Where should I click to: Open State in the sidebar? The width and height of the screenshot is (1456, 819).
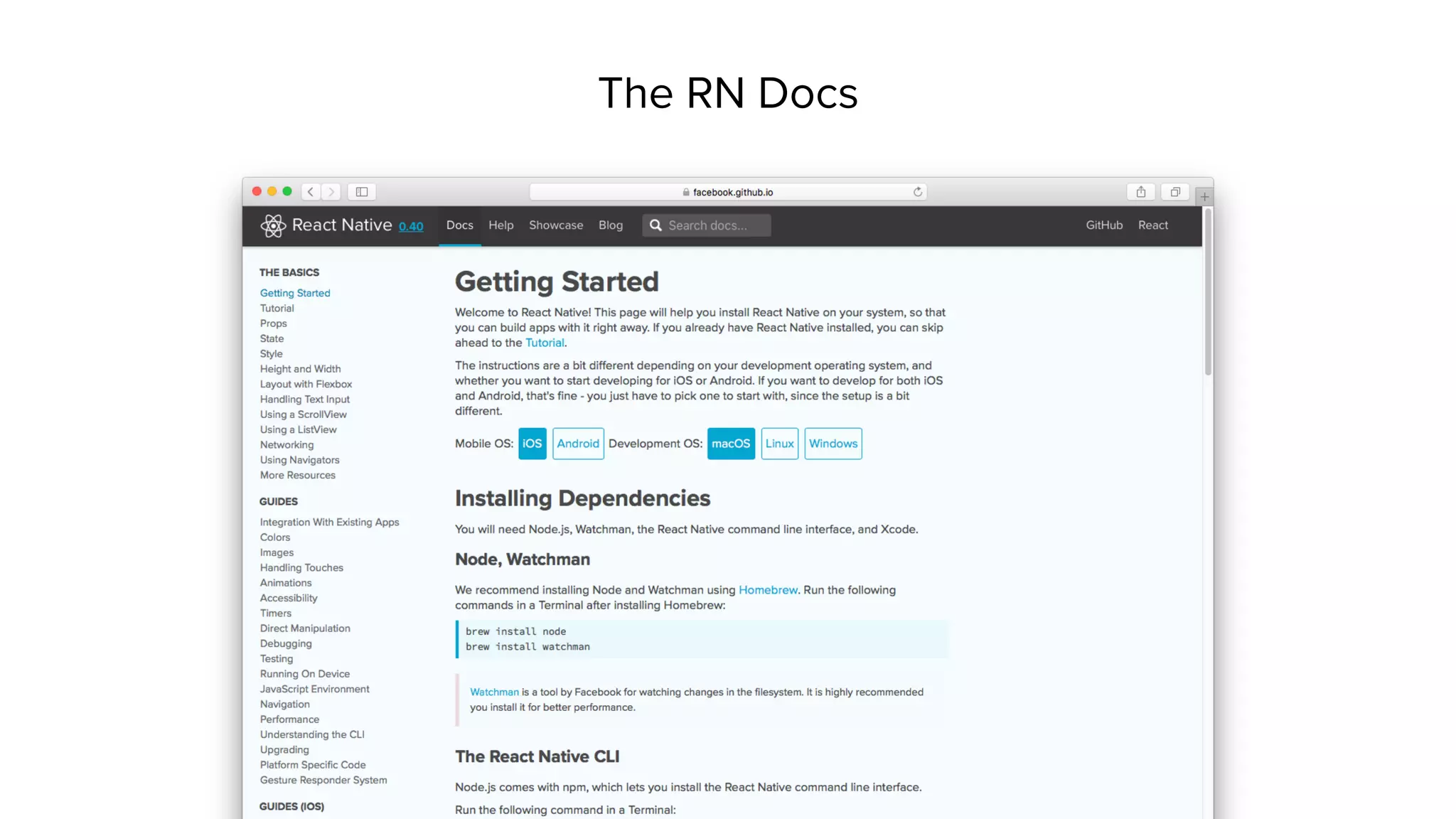272,339
